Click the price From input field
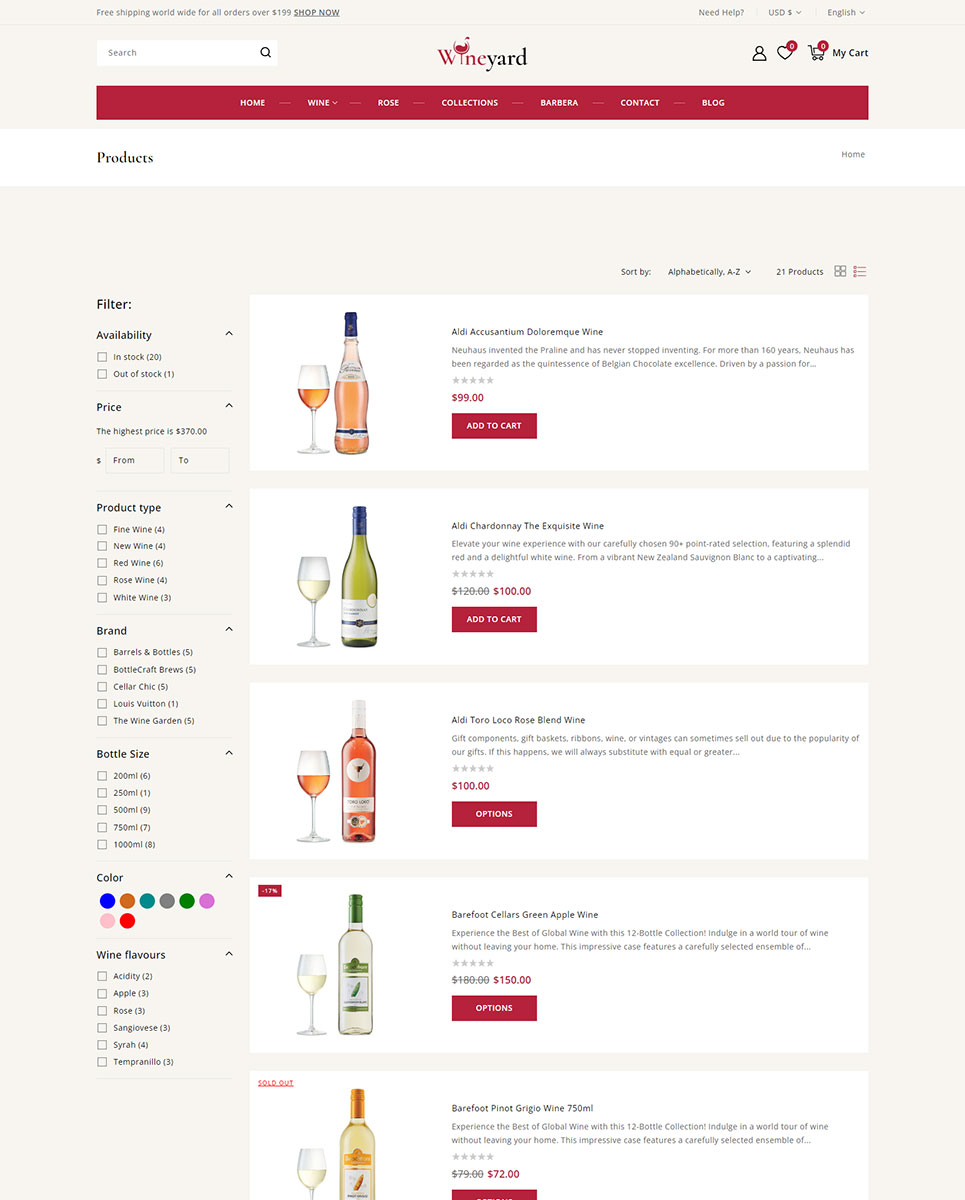This screenshot has width=965, height=1200. coord(135,460)
